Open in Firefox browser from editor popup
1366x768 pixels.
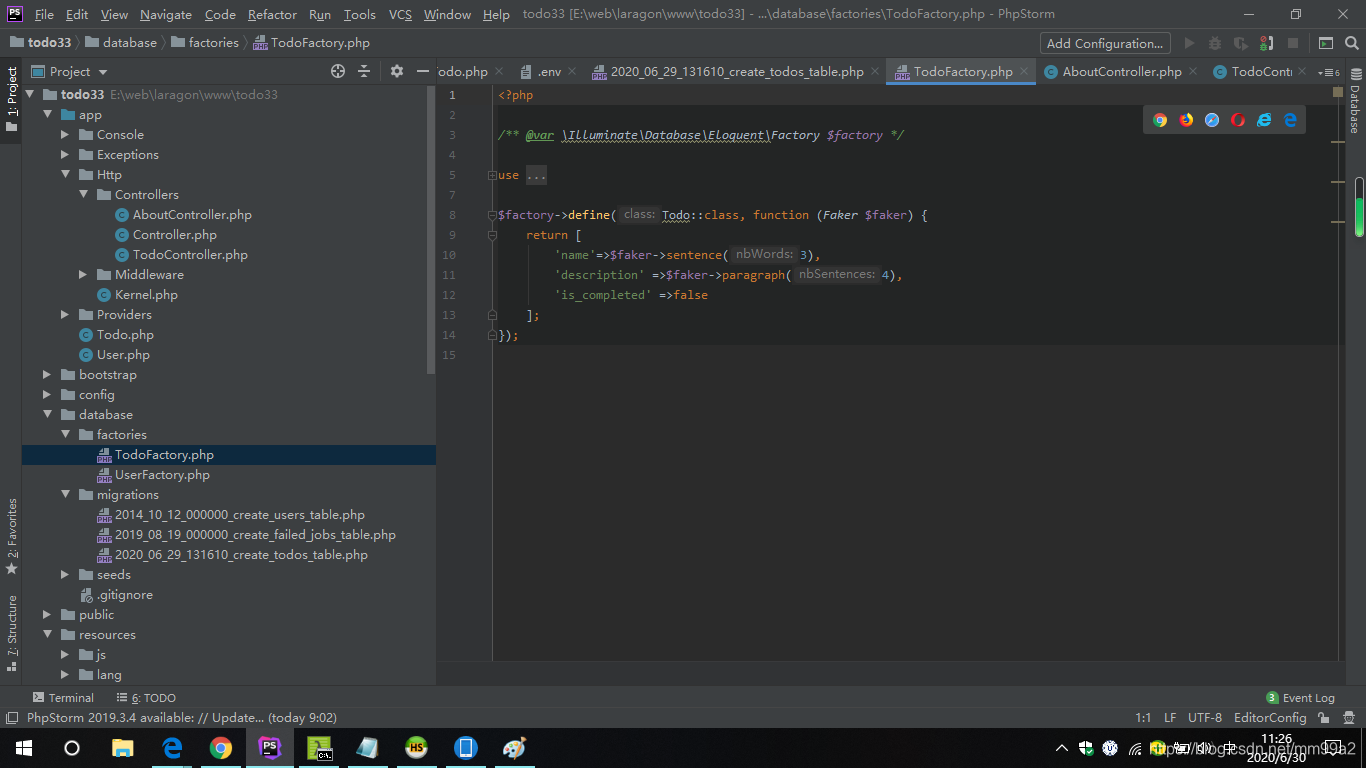click(1186, 120)
